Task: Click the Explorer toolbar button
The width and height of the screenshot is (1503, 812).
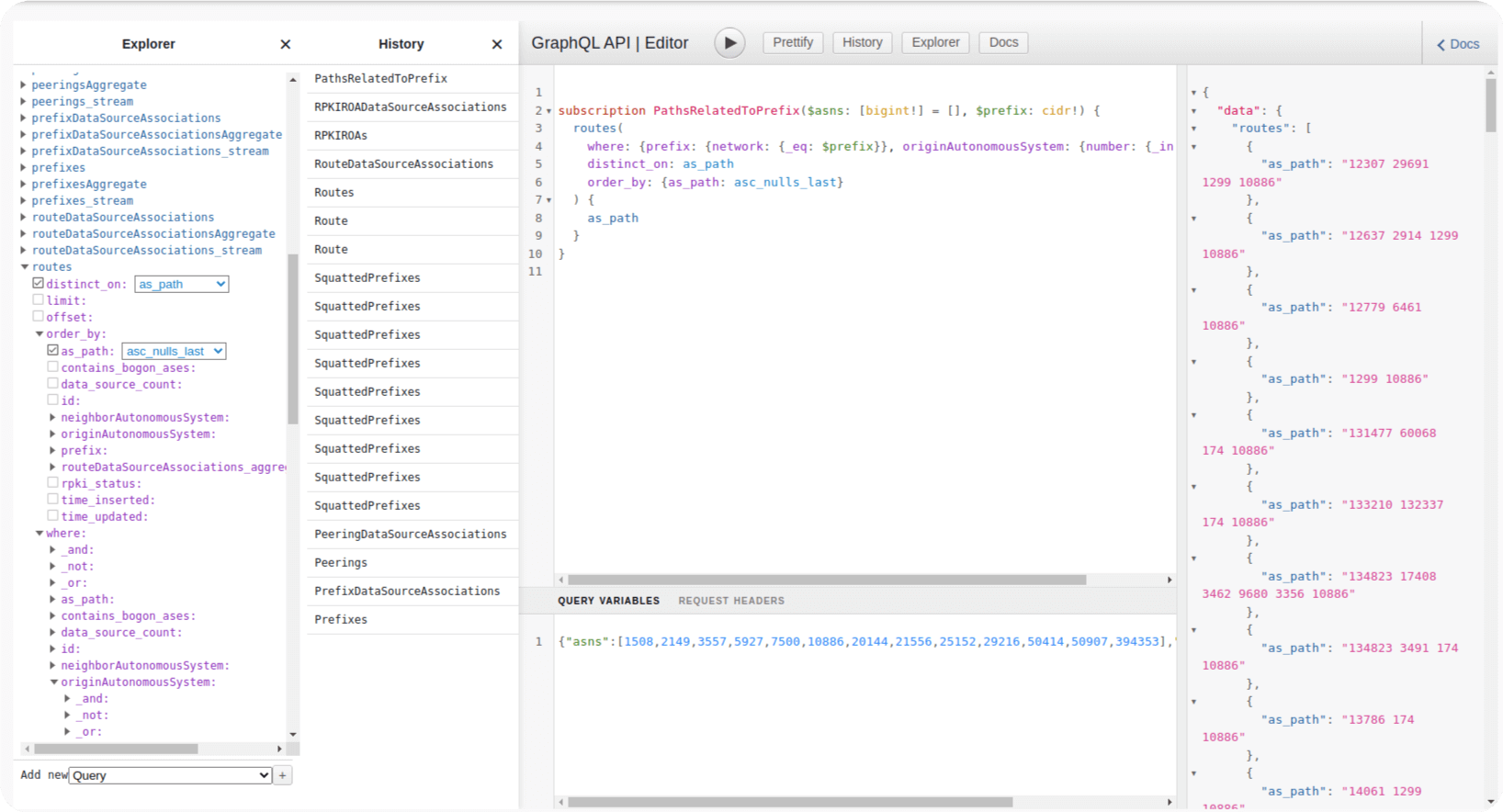Action: click(935, 42)
